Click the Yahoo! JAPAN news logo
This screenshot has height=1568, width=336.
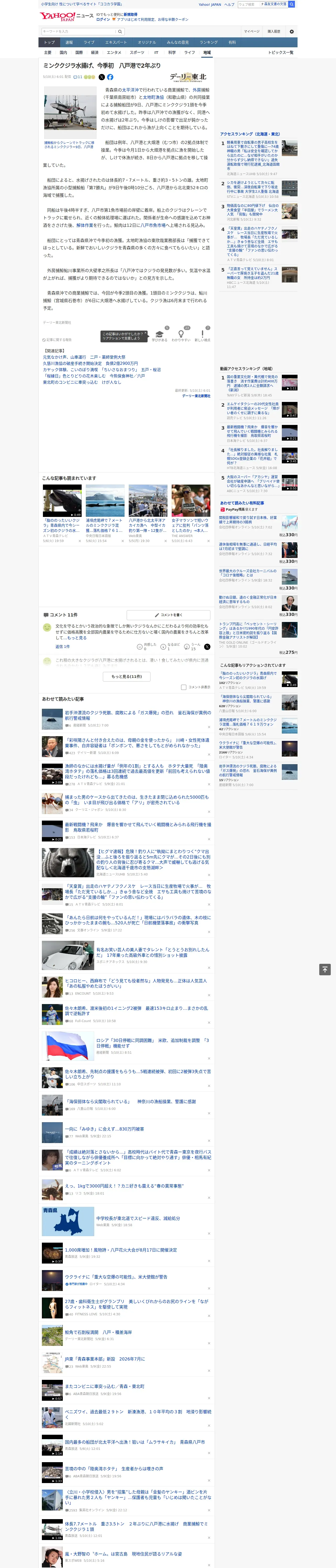(67, 17)
